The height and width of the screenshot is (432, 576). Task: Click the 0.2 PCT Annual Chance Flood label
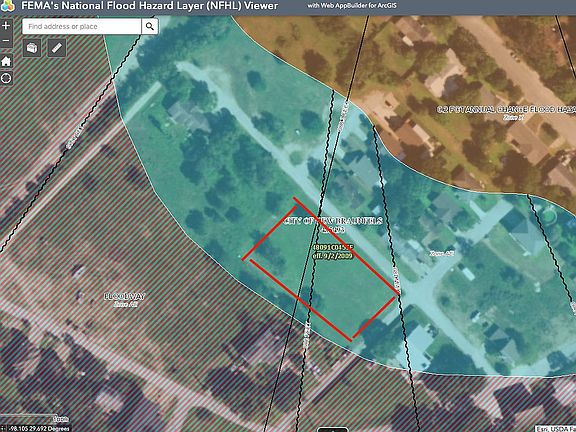[506, 109]
